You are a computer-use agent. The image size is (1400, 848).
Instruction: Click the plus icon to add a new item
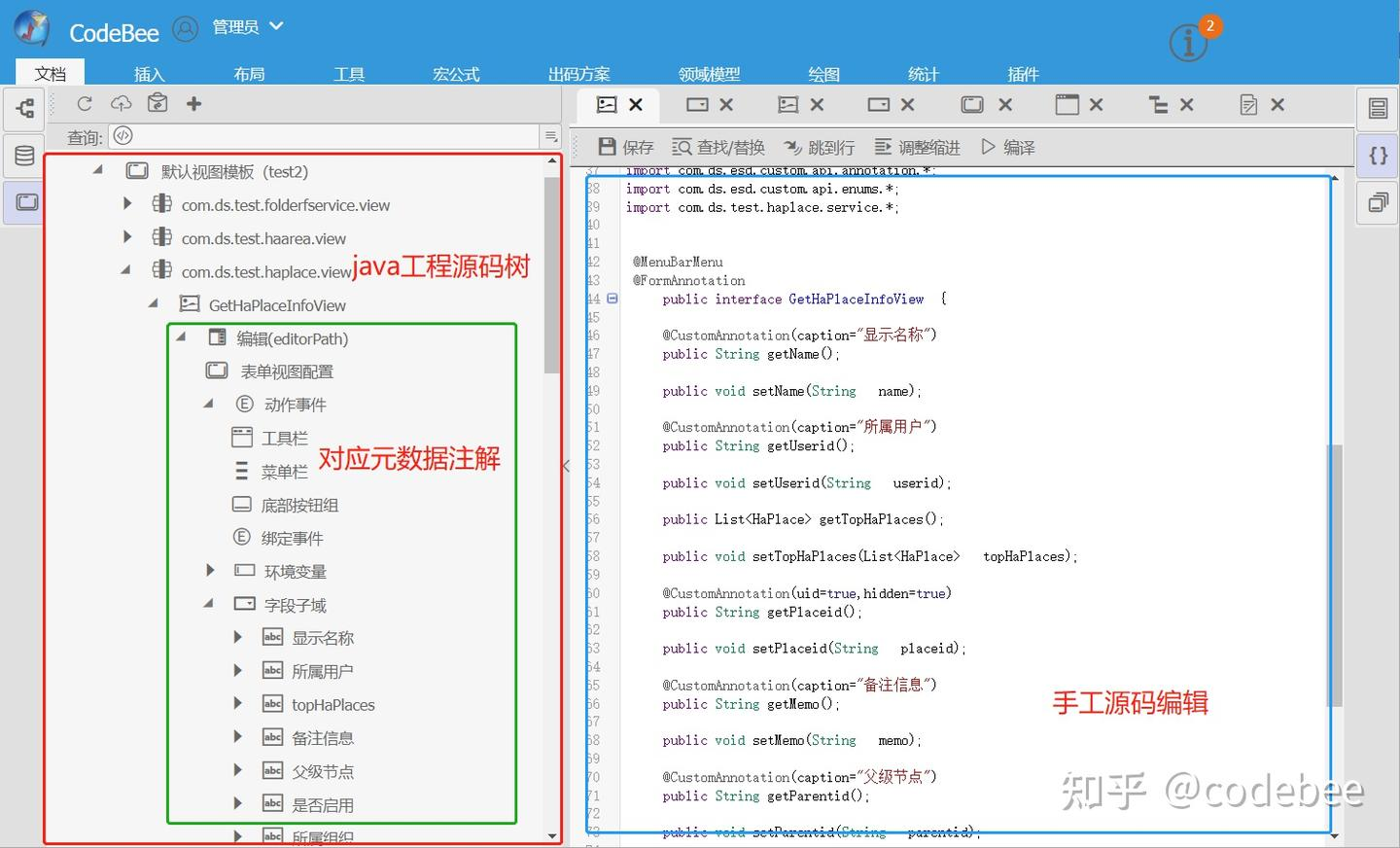[193, 103]
